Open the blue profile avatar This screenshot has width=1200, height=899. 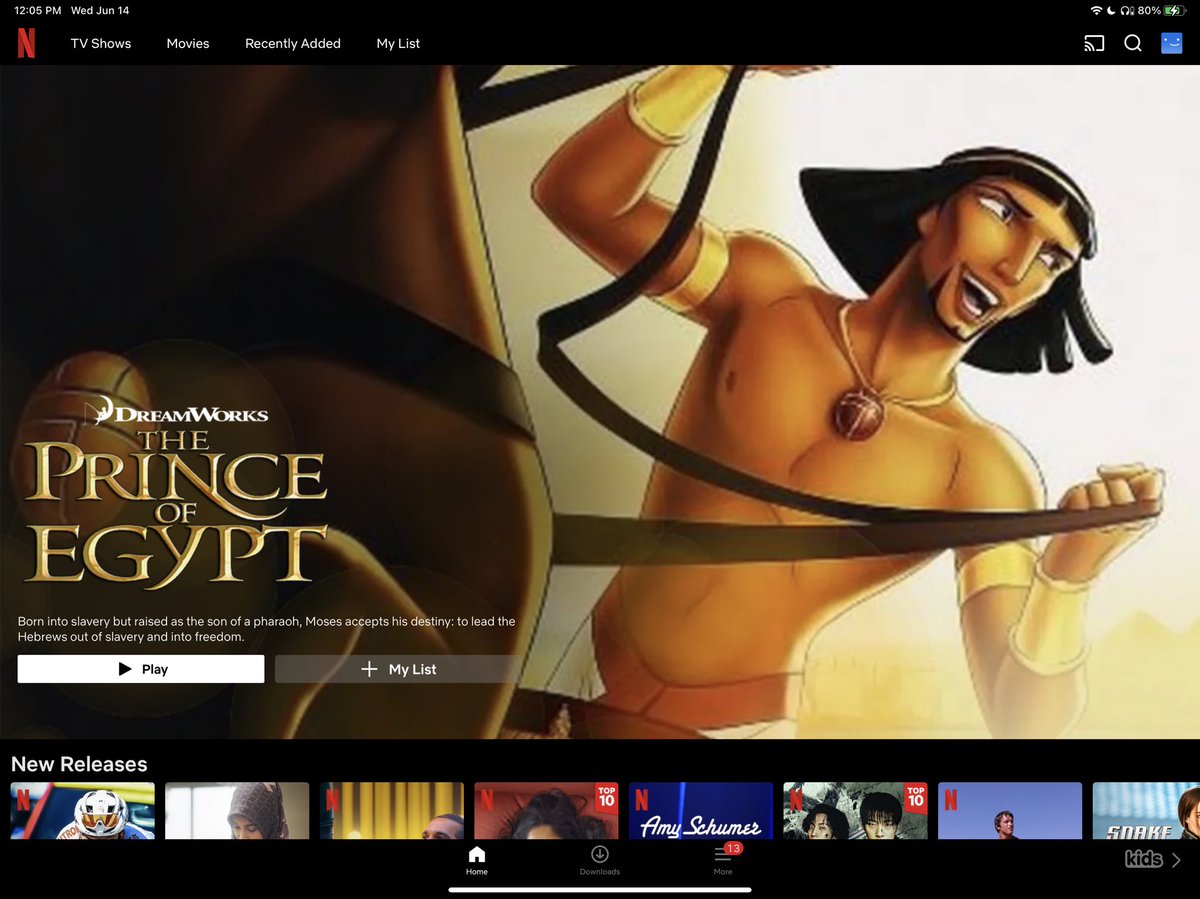(x=1171, y=43)
